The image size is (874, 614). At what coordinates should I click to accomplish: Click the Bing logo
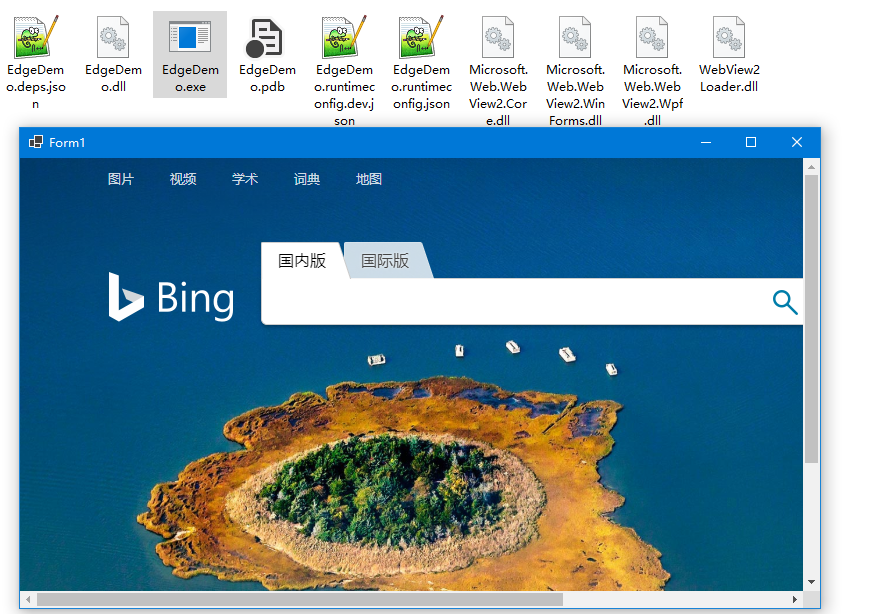[x=171, y=297]
